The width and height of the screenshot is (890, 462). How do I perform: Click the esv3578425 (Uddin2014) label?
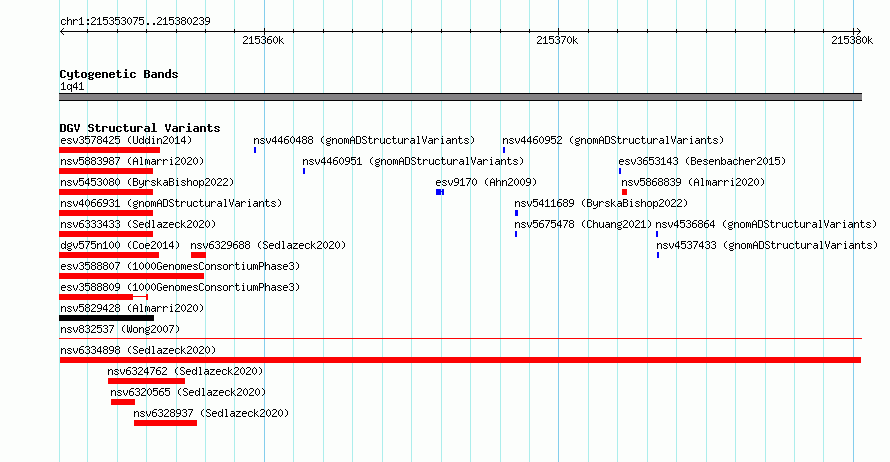[x=126, y=140]
